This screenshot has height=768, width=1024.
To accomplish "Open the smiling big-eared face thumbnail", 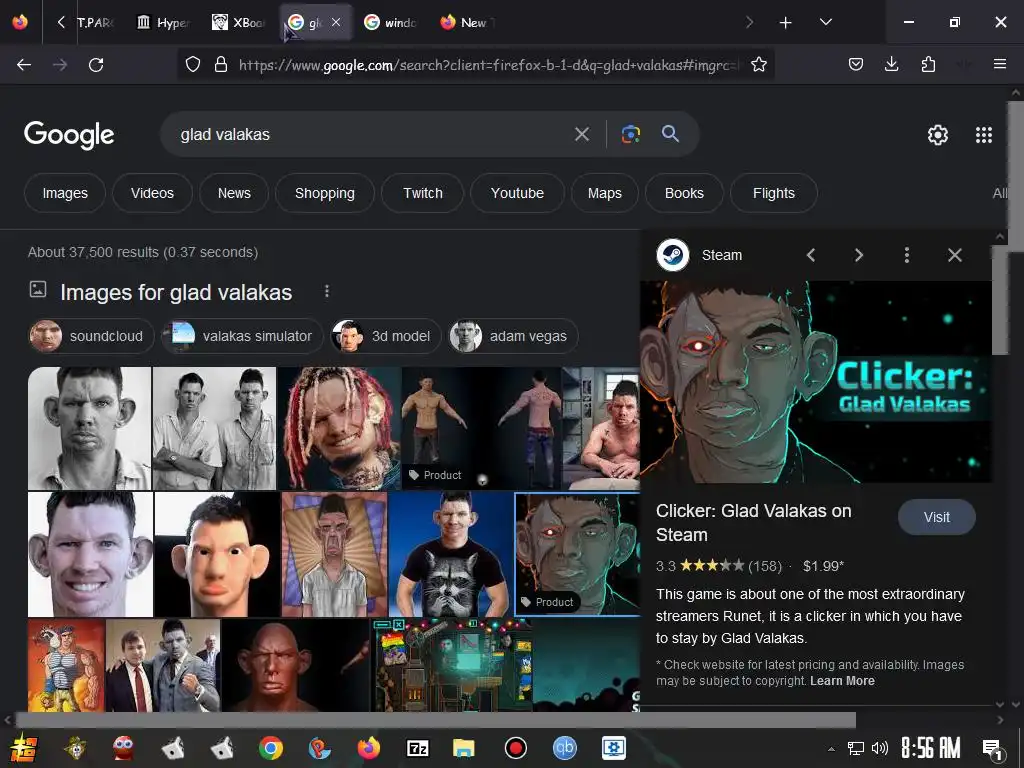I will point(90,554).
